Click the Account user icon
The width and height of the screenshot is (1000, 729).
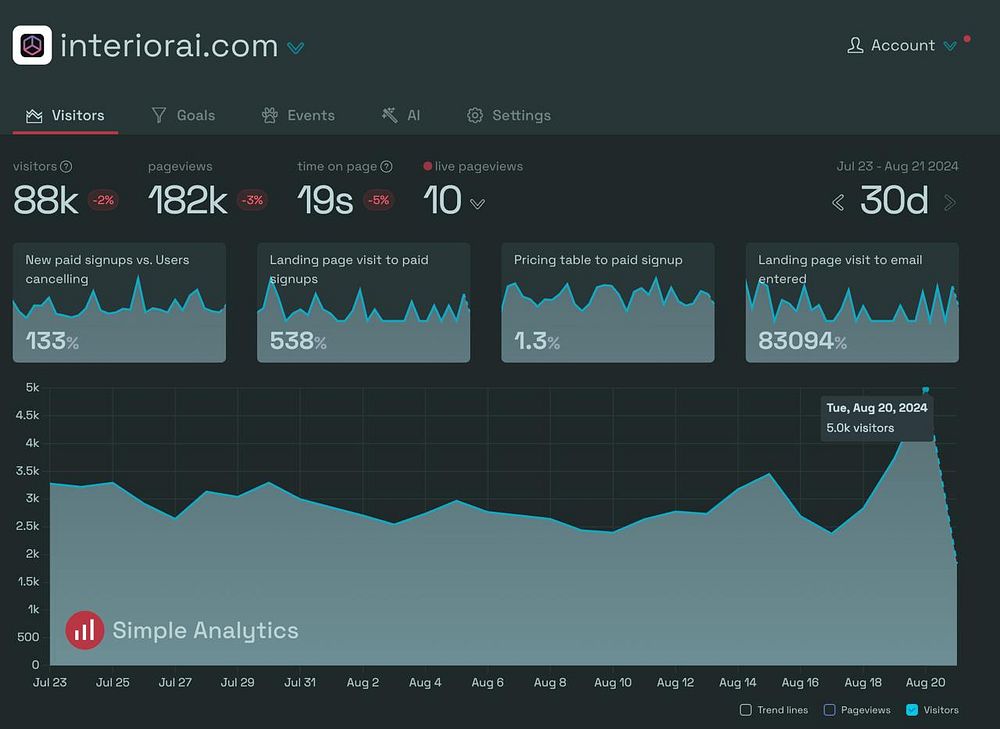point(855,45)
